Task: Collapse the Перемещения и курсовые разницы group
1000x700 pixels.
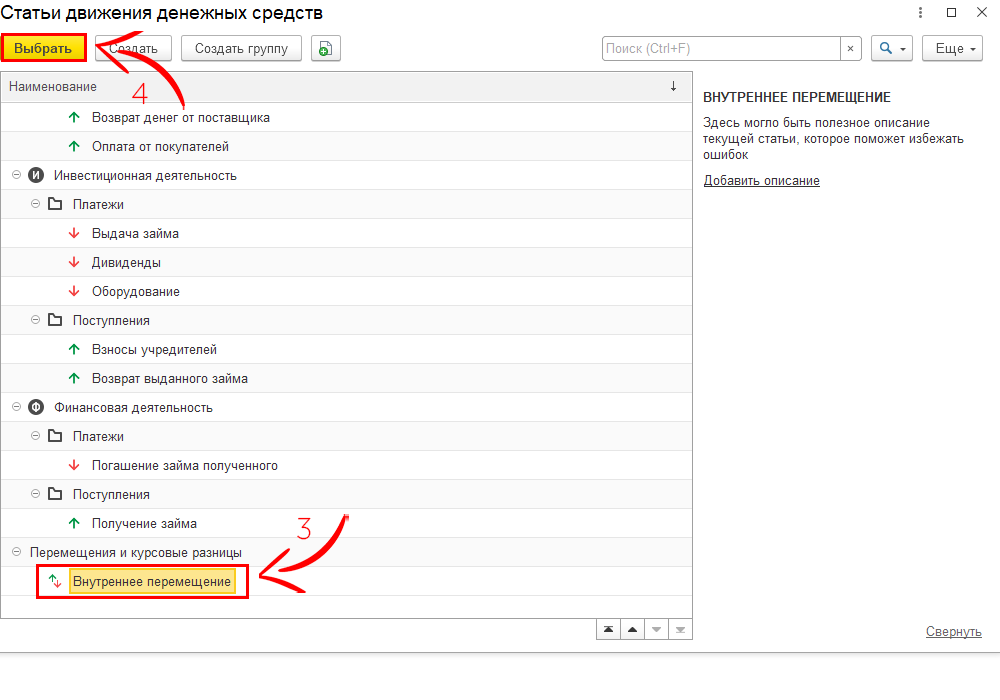Action: tap(17, 553)
